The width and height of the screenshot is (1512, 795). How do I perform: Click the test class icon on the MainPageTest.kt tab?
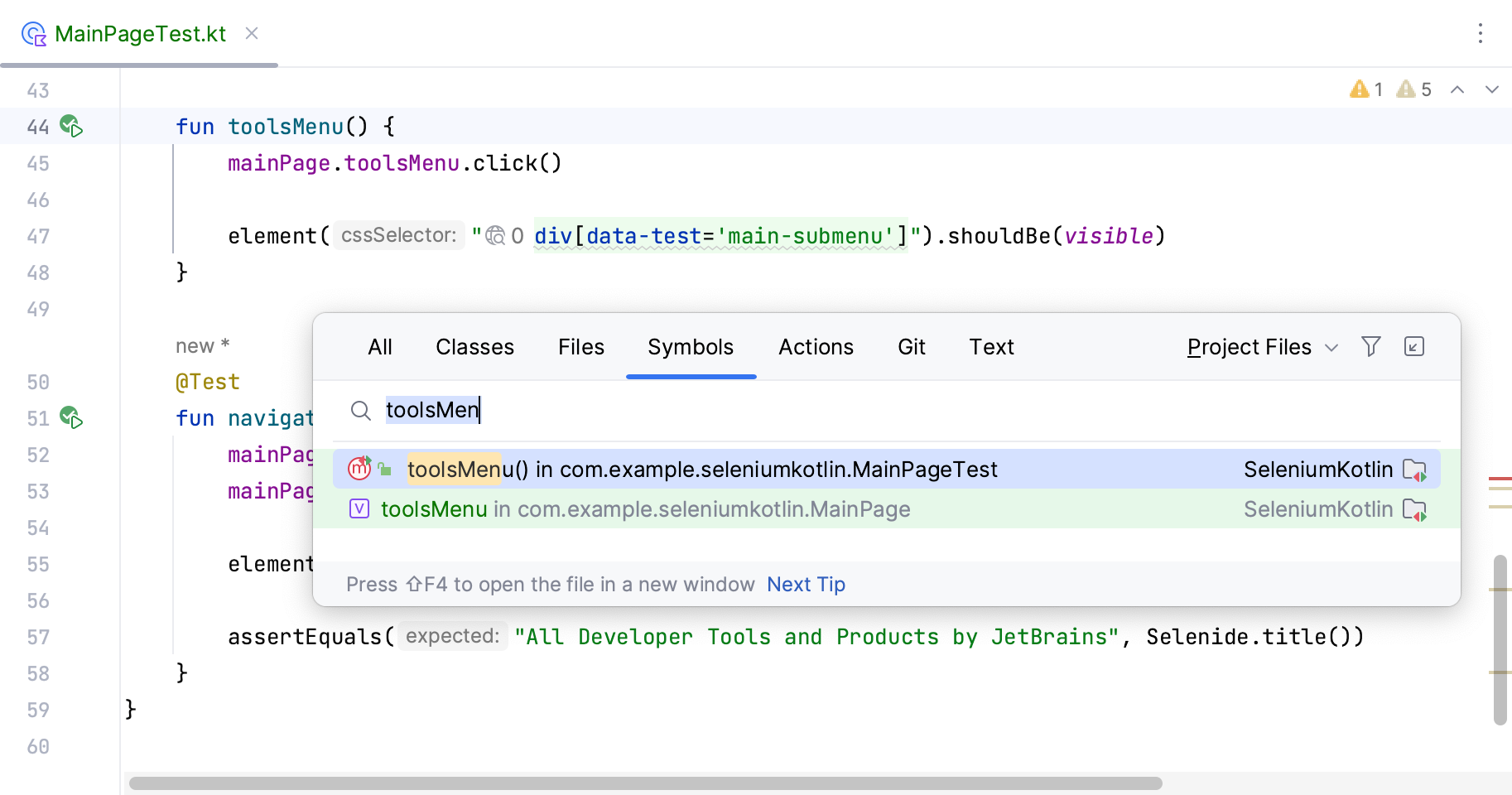[31, 34]
